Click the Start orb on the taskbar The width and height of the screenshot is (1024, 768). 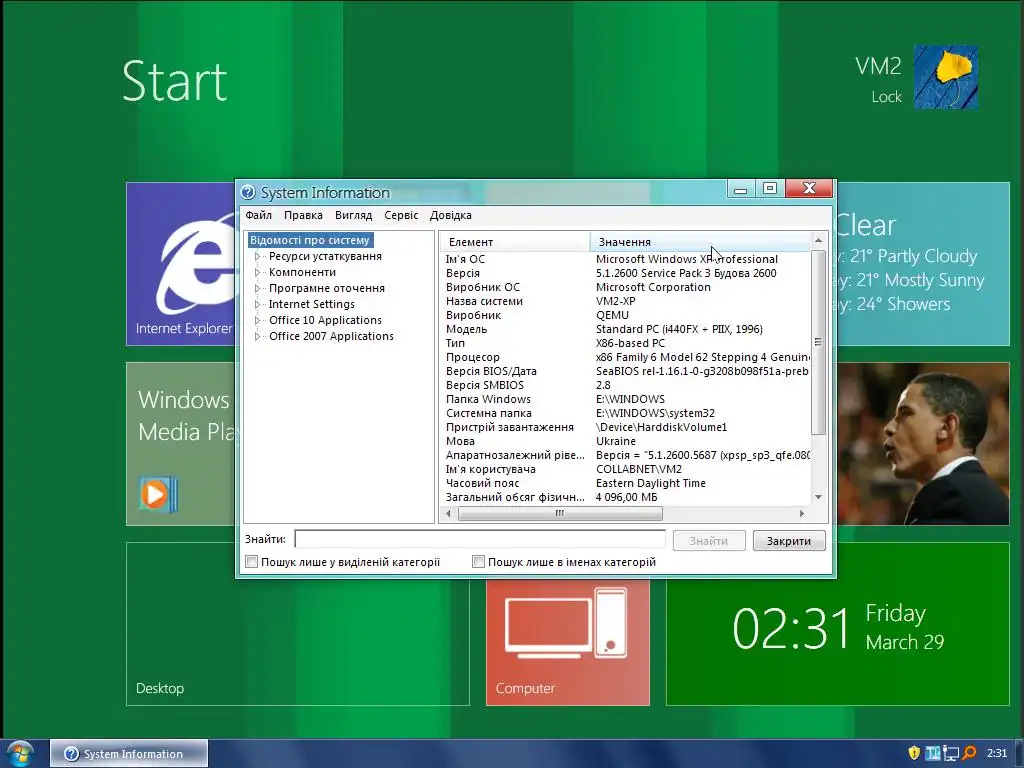pyautogui.click(x=20, y=753)
